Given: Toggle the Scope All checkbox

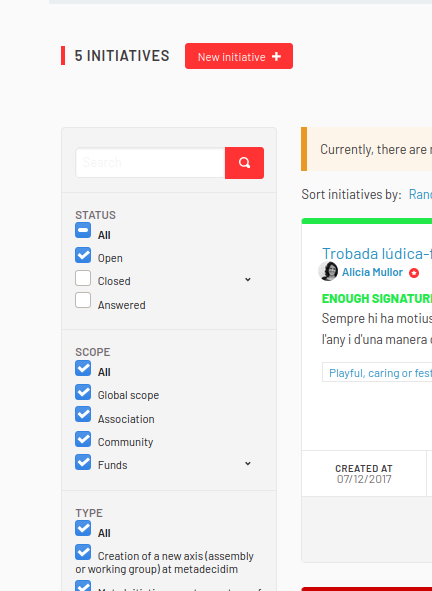Looking at the screenshot, I should [x=83, y=368].
